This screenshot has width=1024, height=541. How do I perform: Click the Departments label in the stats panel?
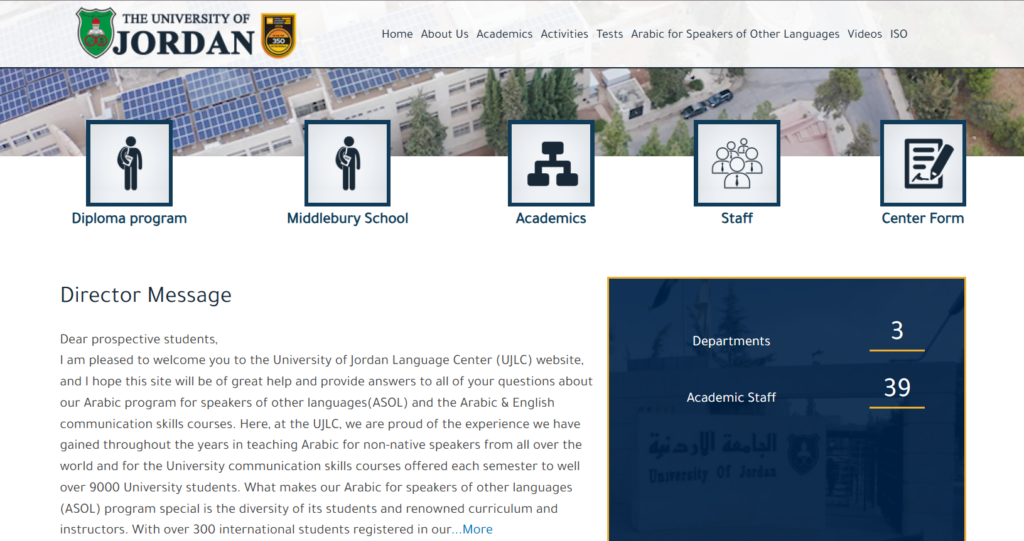(x=731, y=341)
